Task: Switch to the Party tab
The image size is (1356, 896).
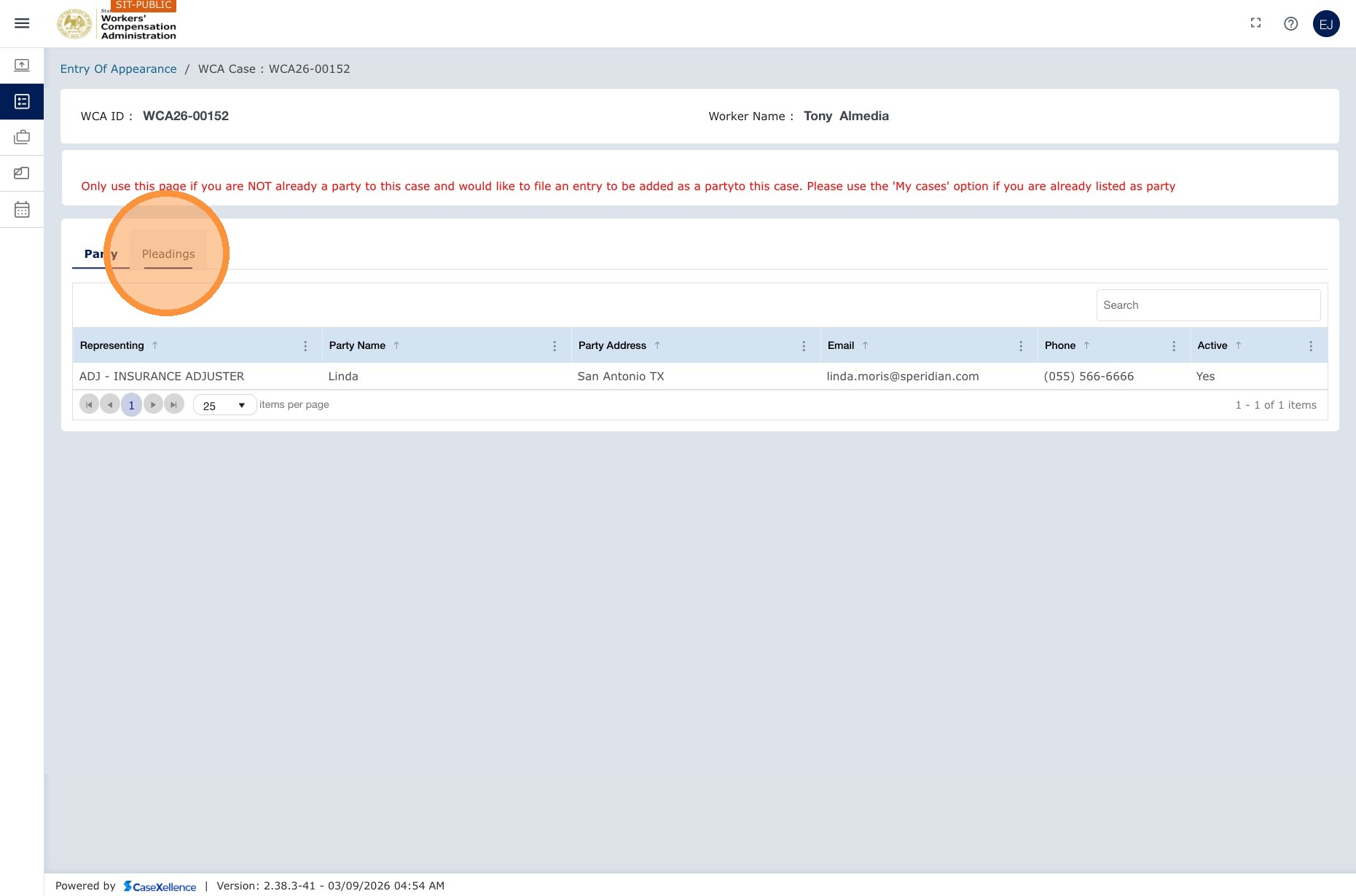Action: tap(101, 254)
